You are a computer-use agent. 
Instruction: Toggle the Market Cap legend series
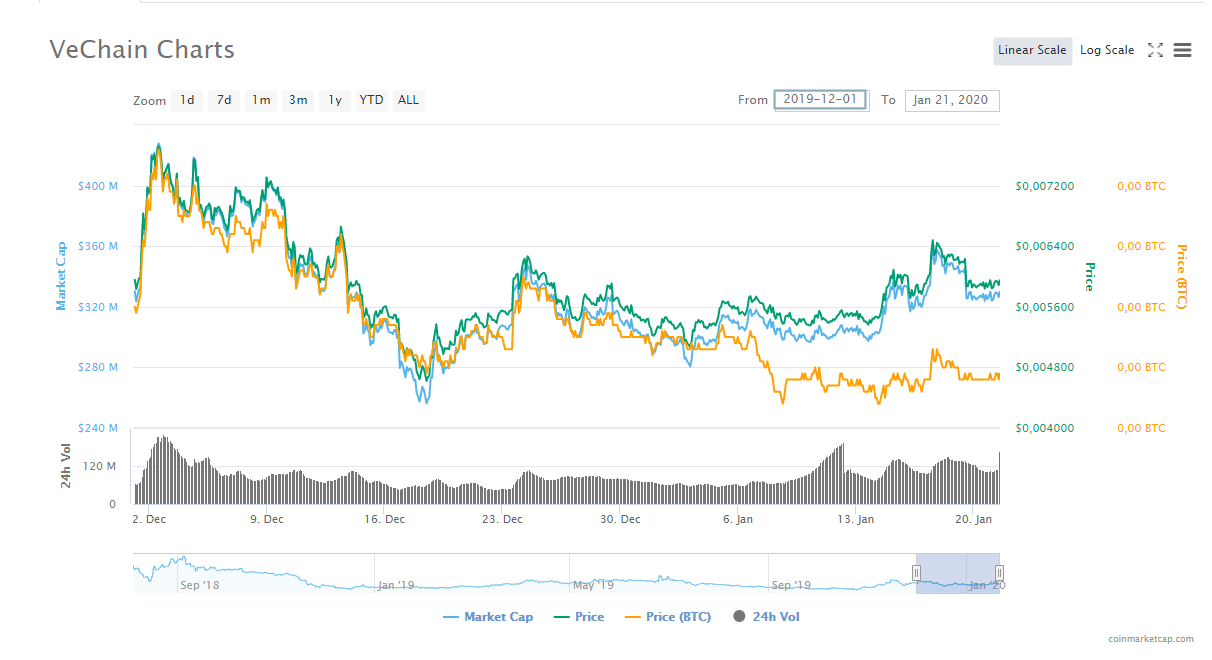[488, 617]
